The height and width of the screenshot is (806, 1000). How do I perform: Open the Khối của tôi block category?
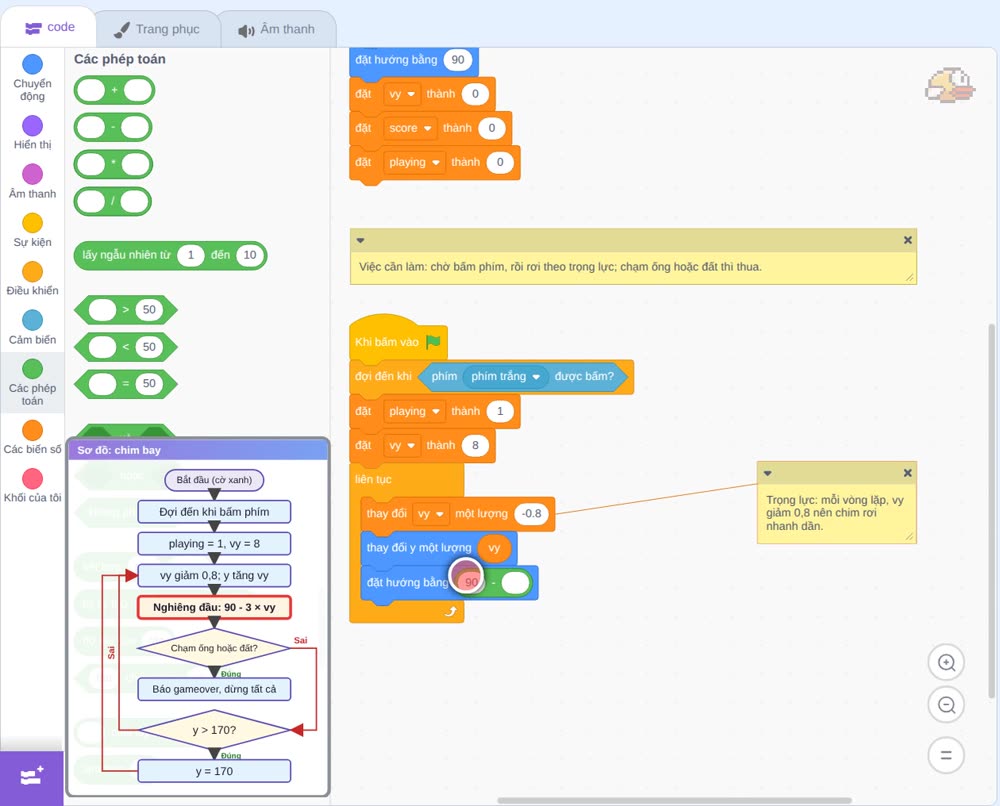[32, 486]
